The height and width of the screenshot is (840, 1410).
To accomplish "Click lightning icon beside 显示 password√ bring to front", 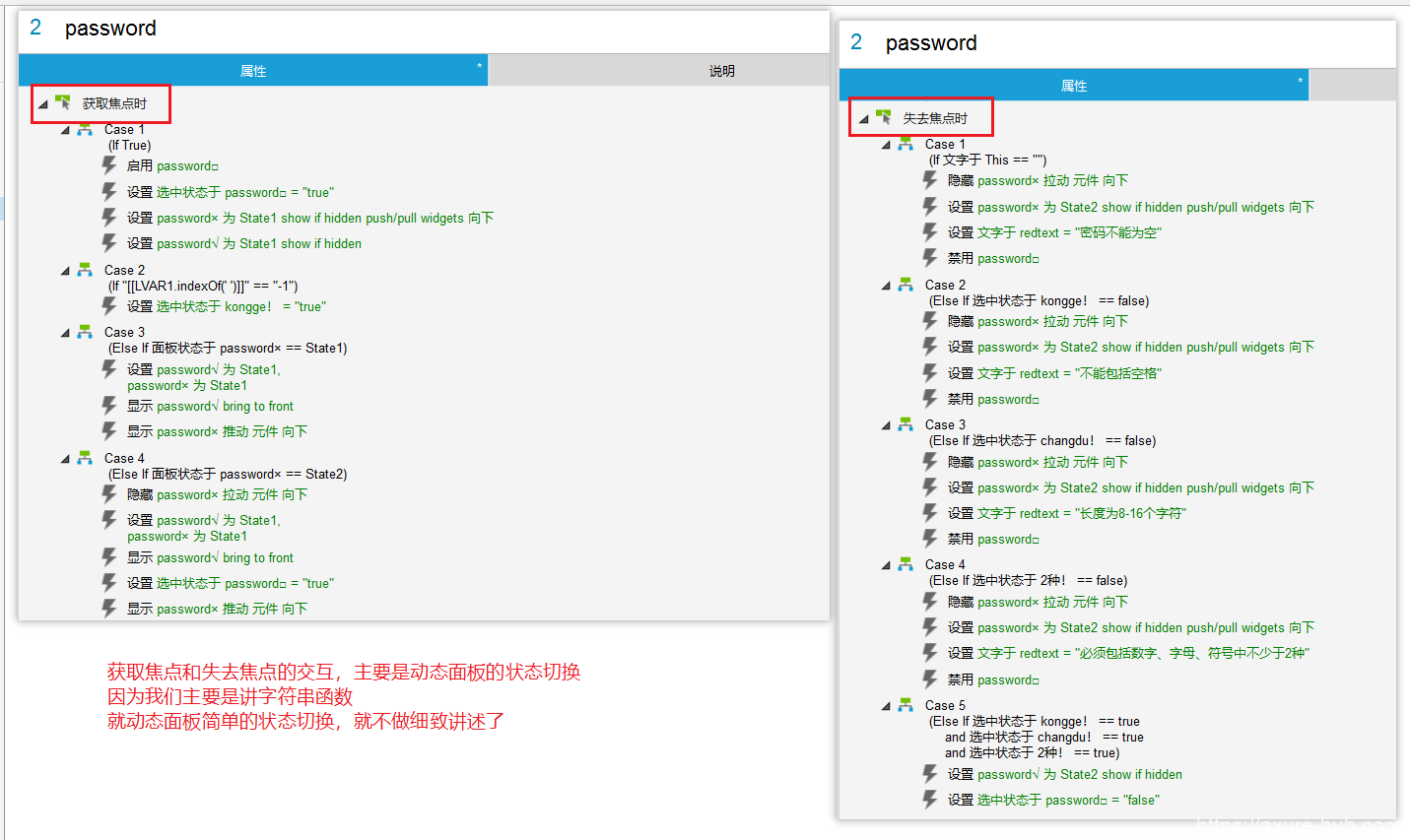I will click(109, 406).
